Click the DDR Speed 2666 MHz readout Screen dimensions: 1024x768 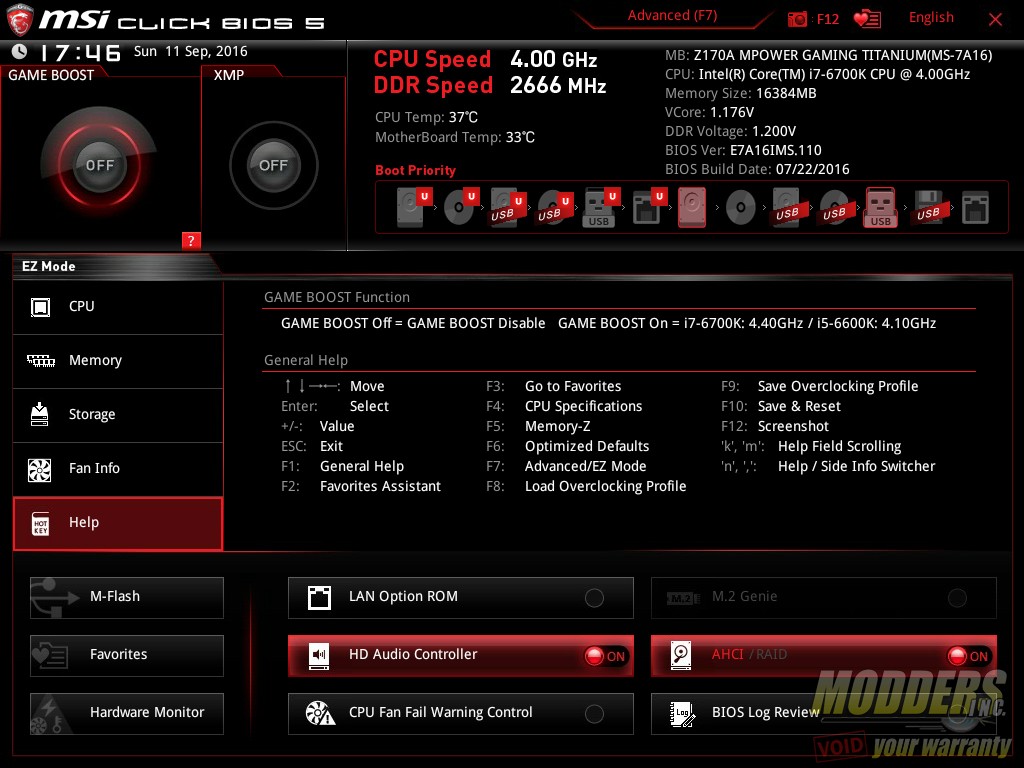coord(490,86)
